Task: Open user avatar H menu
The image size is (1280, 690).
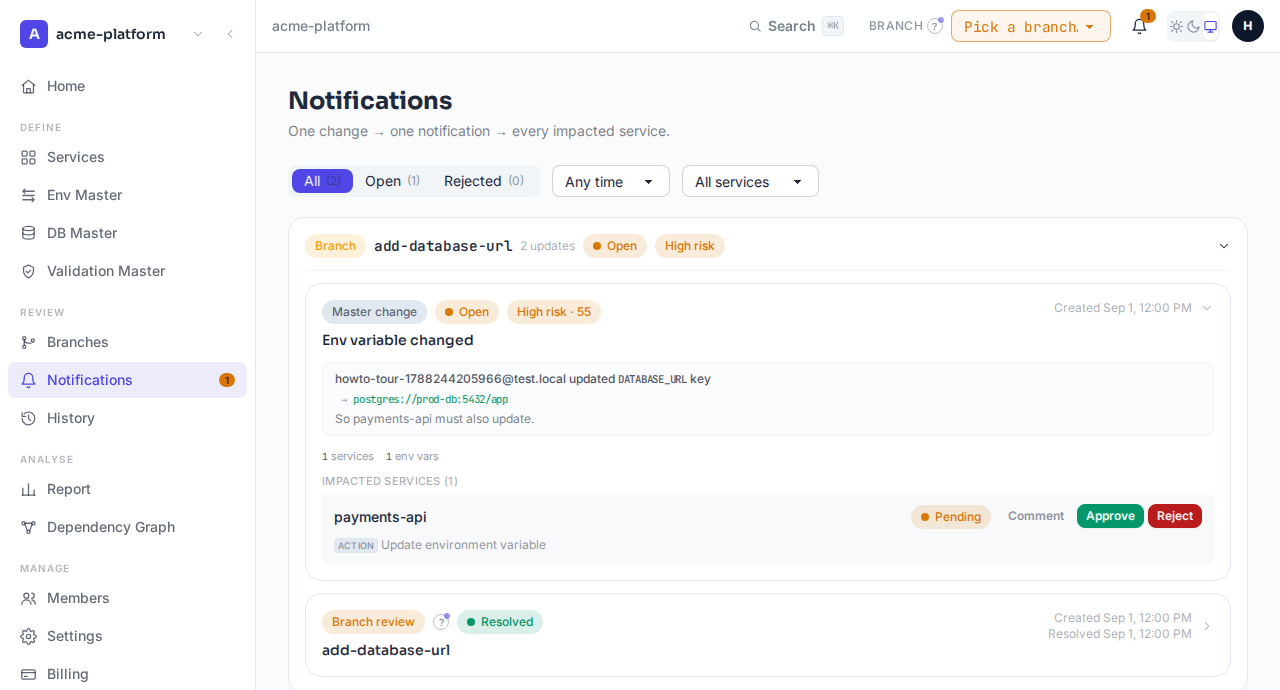Action: (x=1248, y=26)
